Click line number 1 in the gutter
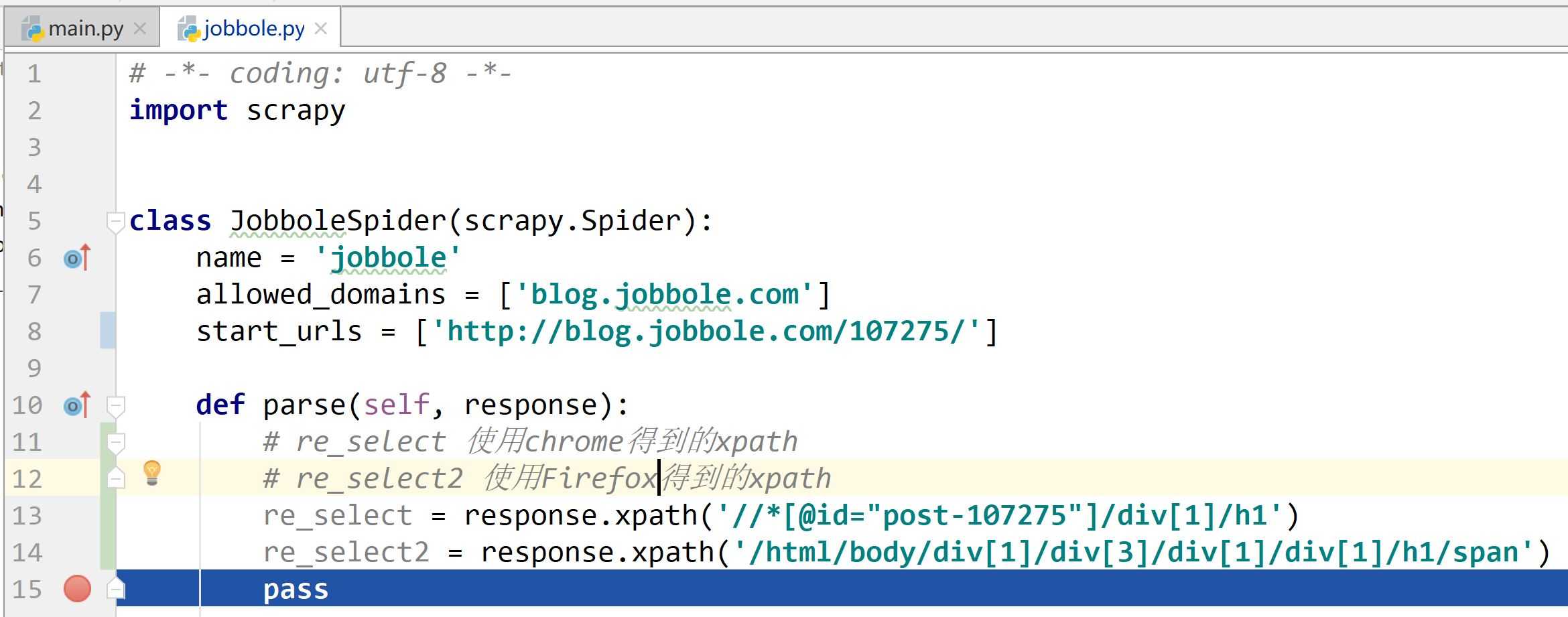Image resolution: width=1568 pixels, height=617 pixels. tap(34, 74)
